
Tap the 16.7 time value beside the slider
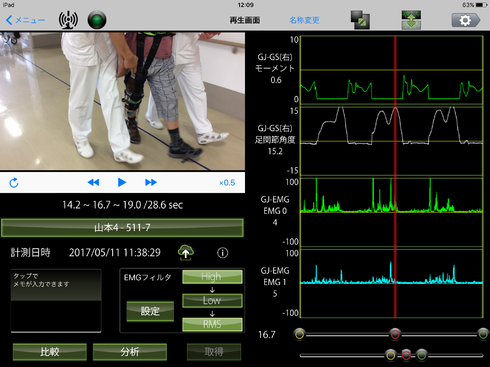pyautogui.click(x=267, y=334)
